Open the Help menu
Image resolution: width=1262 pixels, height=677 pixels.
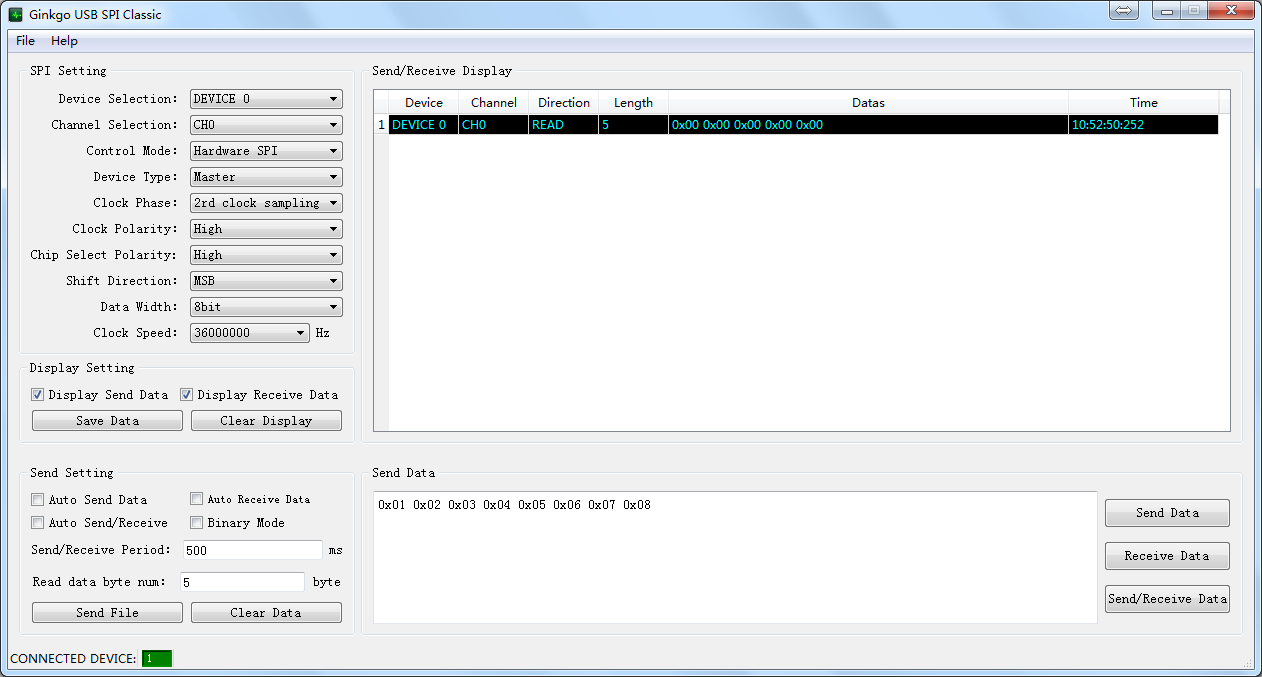point(64,41)
